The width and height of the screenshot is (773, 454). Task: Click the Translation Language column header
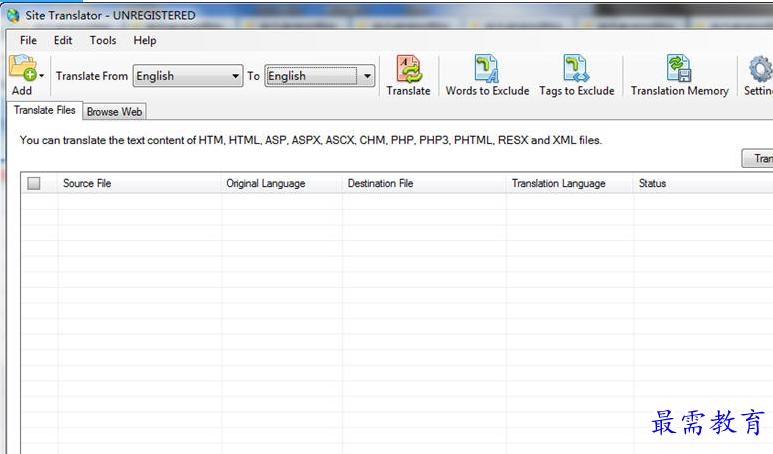[570, 183]
